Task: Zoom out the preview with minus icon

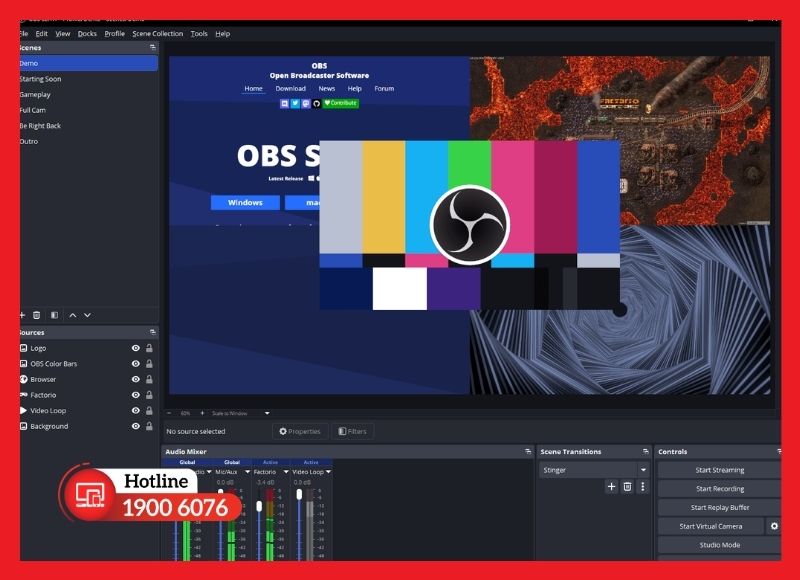Action: [x=169, y=413]
